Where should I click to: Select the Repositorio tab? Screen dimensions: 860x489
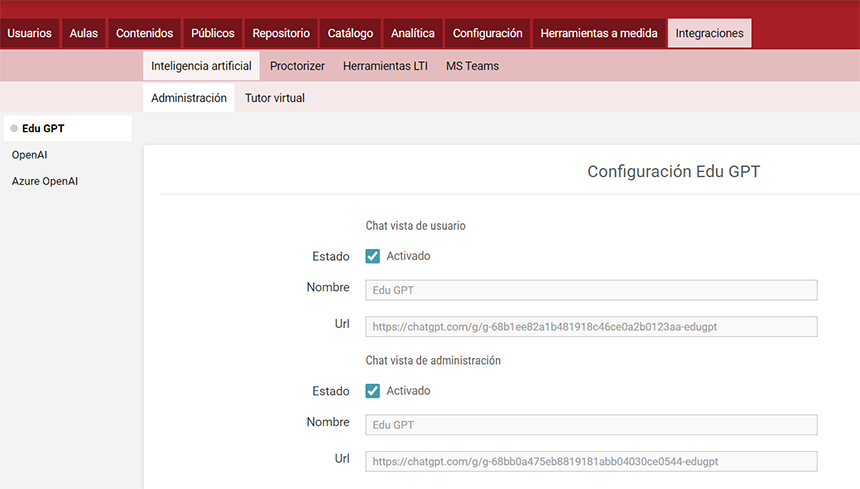pos(281,33)
